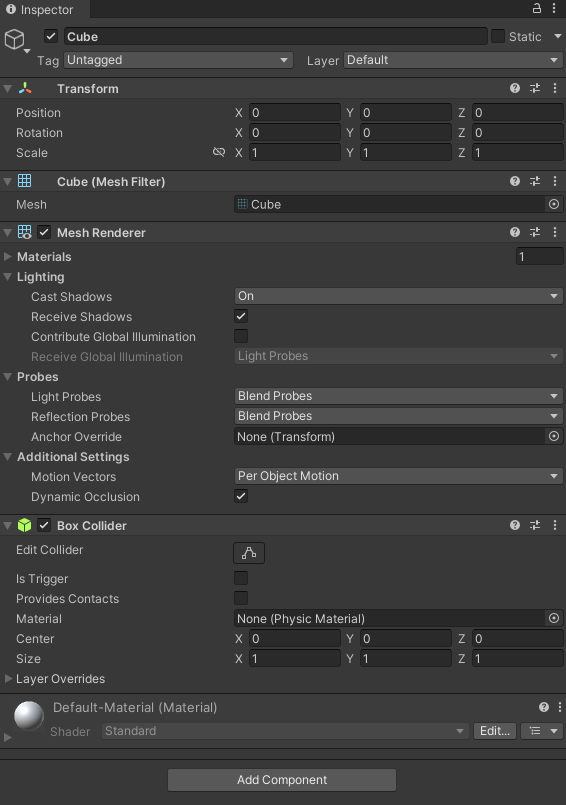The width and height of the screenshot is (566, 805).
Task: Click the green Box Collider icon
Action: [x=25, y=525]
